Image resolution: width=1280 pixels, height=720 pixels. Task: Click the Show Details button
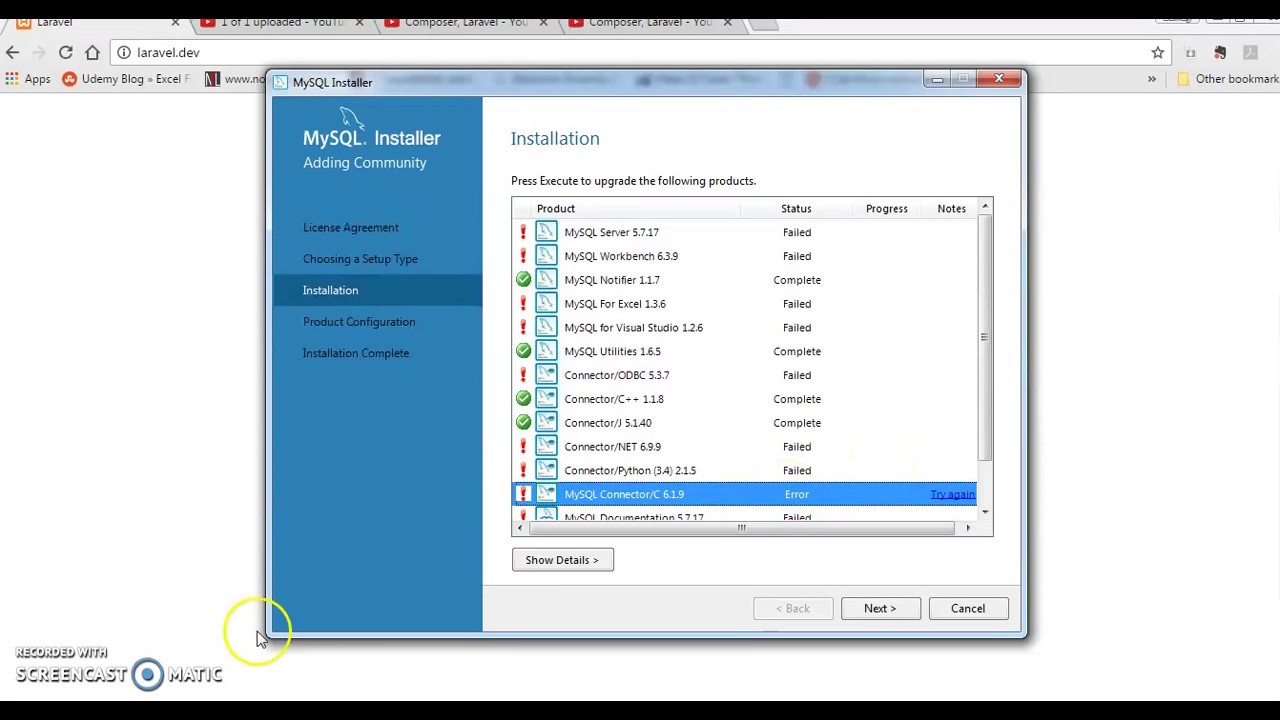pyautogui.click(x=562, y=560)
